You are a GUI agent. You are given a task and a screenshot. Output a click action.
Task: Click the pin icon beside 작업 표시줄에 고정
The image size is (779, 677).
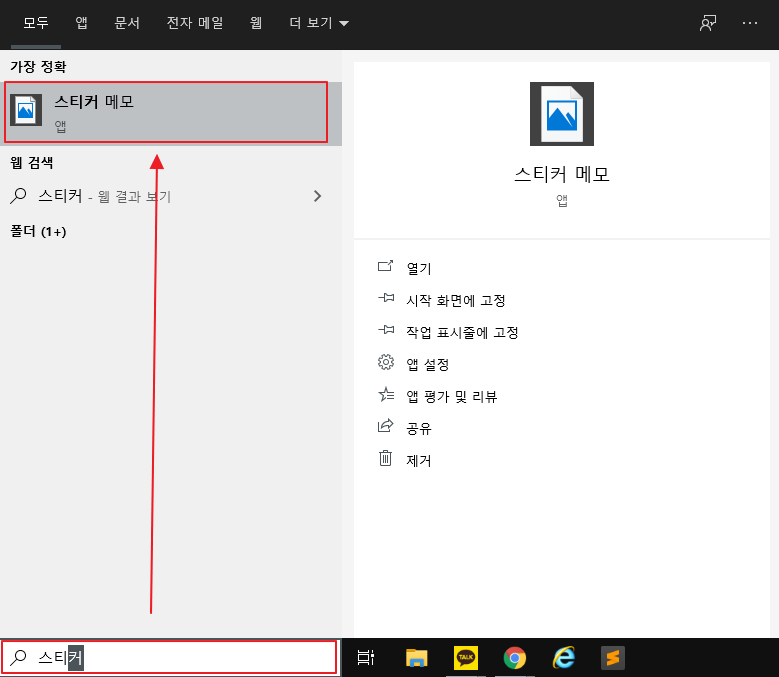(386, 330)
